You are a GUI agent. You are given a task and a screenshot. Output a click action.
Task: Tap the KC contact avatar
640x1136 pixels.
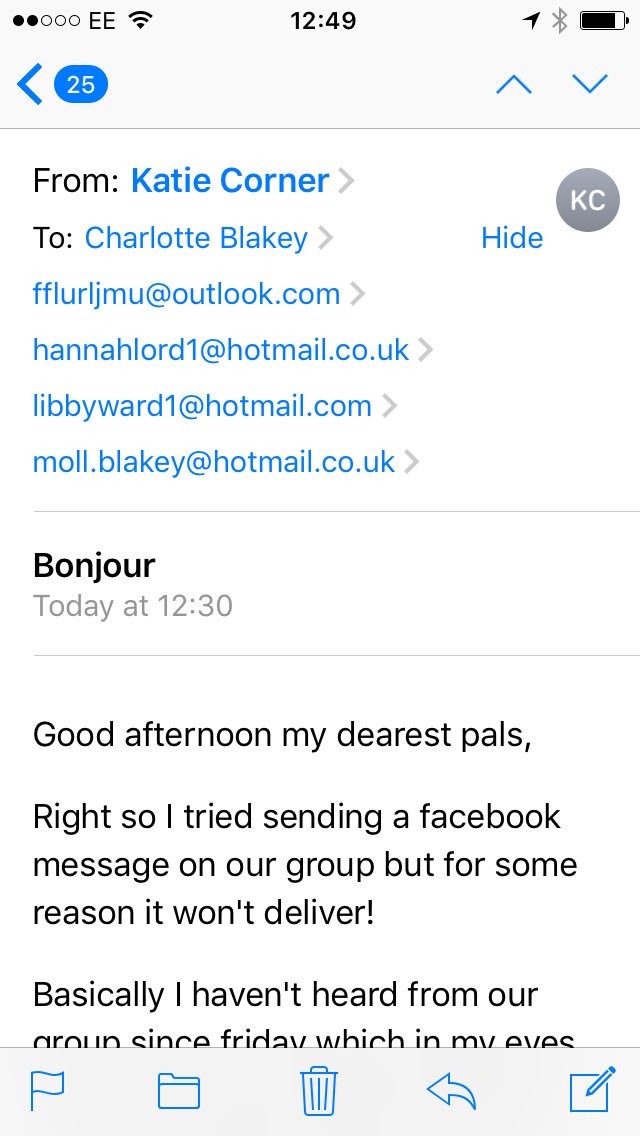point(588,200)
